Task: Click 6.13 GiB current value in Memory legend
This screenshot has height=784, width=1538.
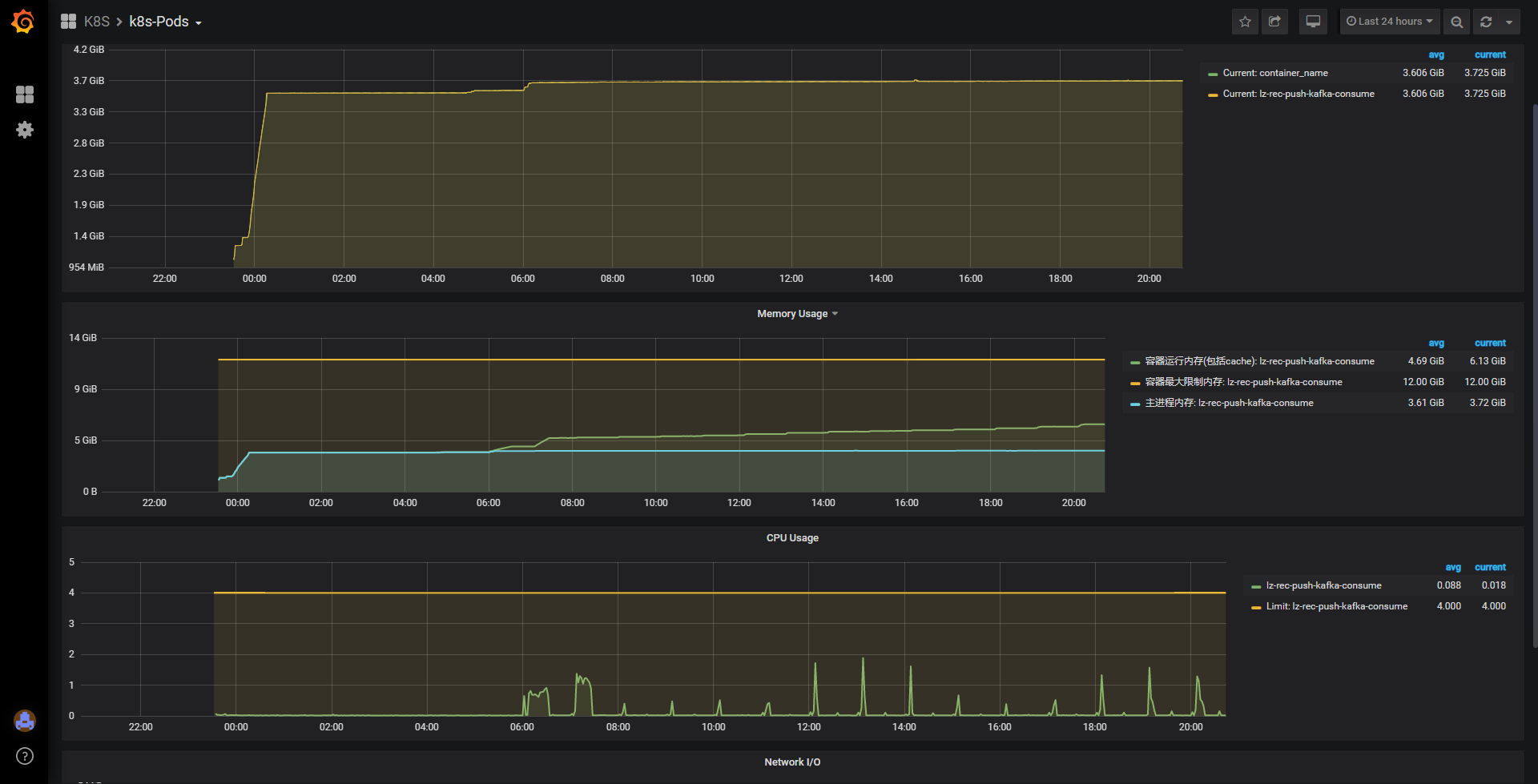Action: pyautogui.click(x=1488, y=361)
